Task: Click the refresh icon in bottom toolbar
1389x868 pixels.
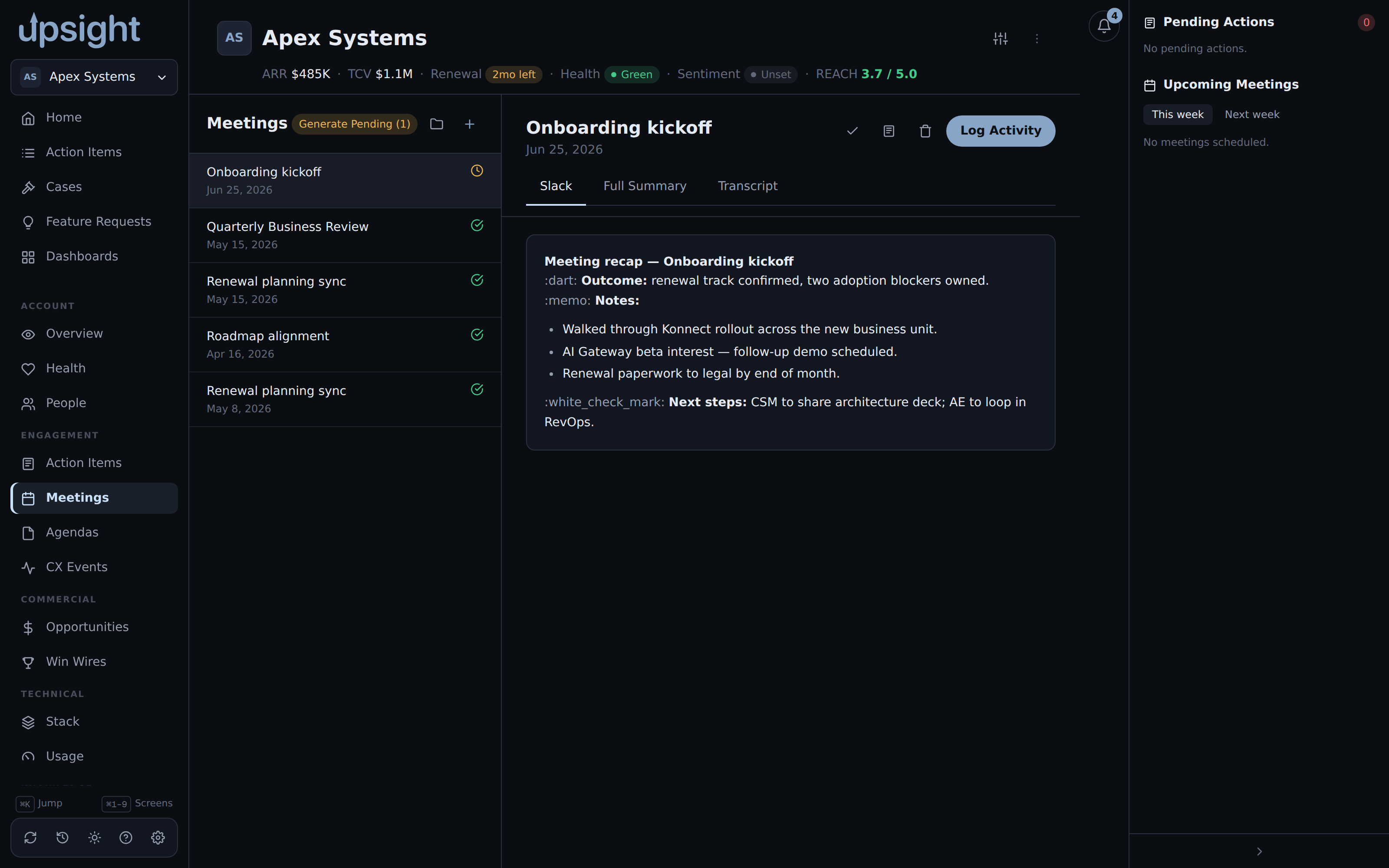Action: tap(30, 838)
